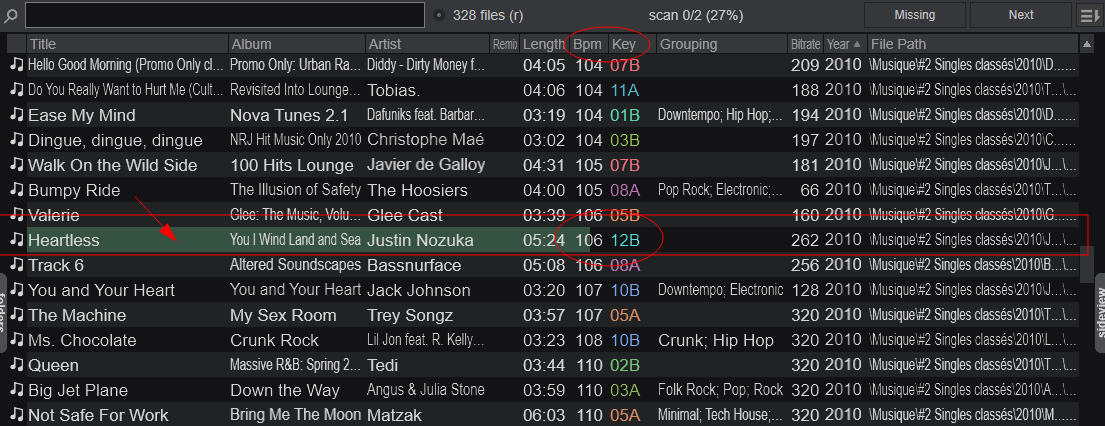The width and height of the screenshot is (1105, 426).
Task: Click music note icon for Heartless
Action: point(17,240)
